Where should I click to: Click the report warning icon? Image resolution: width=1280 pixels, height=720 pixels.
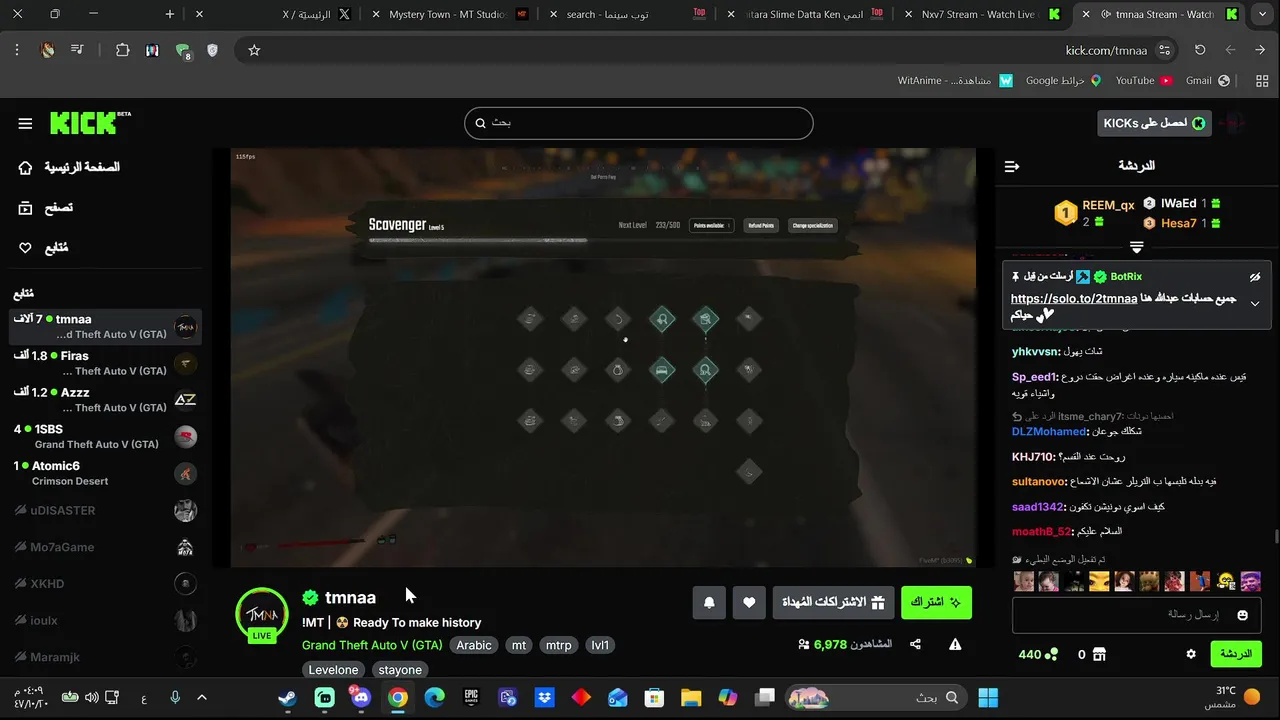(x=955, y=645)
